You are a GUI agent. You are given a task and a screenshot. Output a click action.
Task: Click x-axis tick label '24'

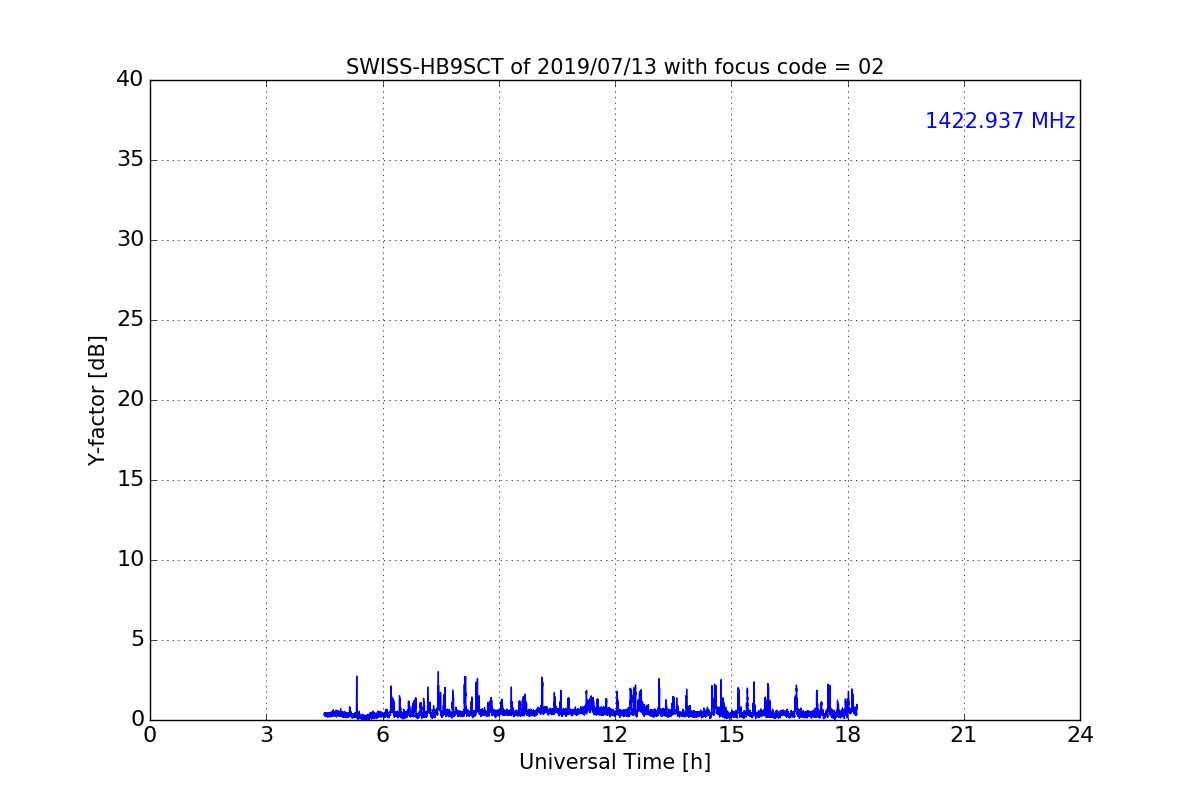pyautogui.click(x=1080, y=735)
